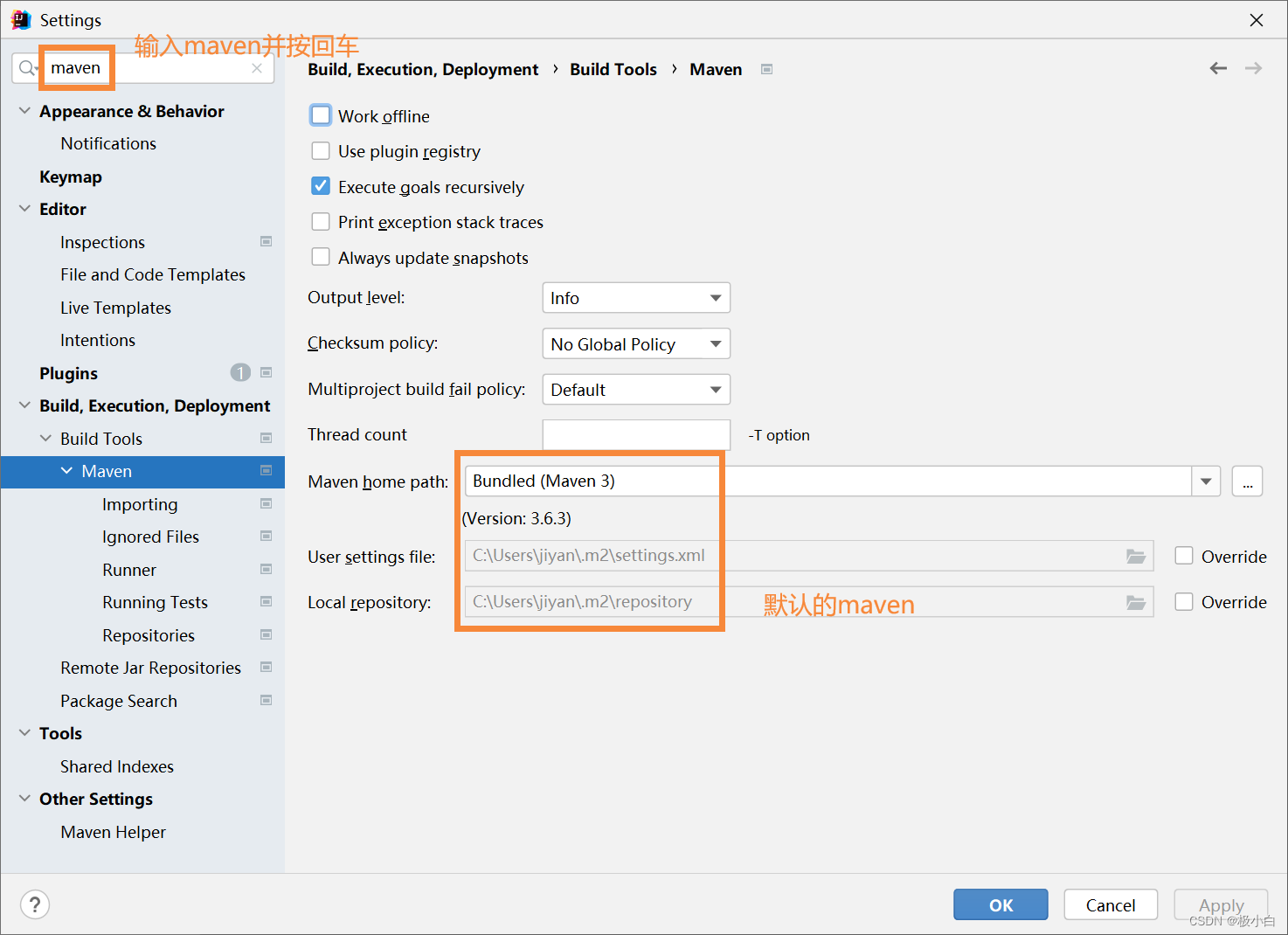Click the project icon on the Runner row
Screen dimensions: 1288x935
pos(266,569)
